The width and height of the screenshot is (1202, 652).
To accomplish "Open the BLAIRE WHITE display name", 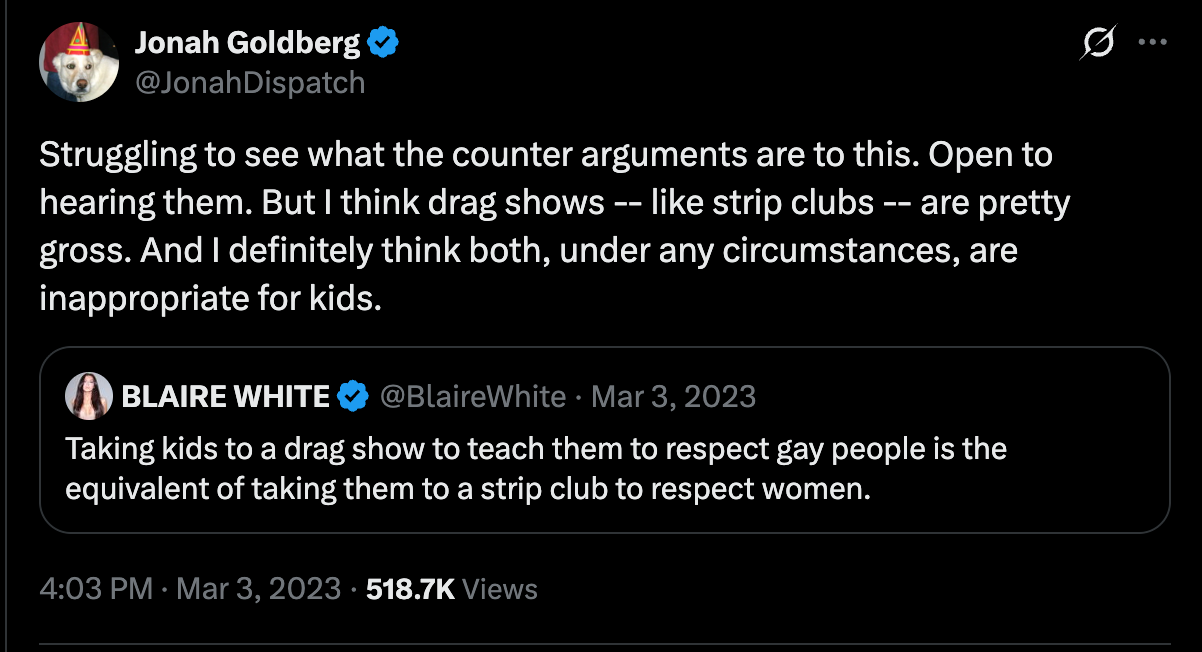I will (225, 397).
